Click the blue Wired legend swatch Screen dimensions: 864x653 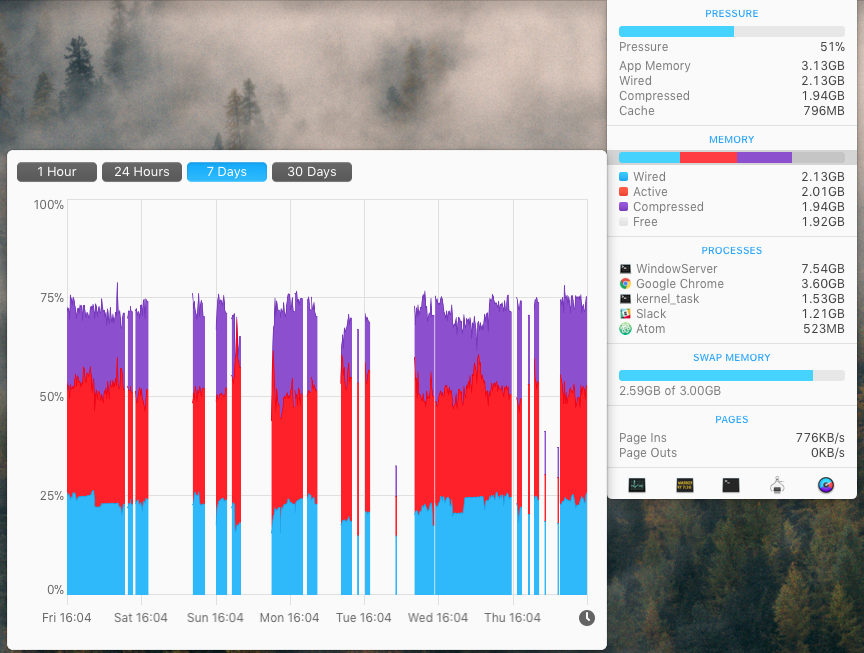click(624, 177)
